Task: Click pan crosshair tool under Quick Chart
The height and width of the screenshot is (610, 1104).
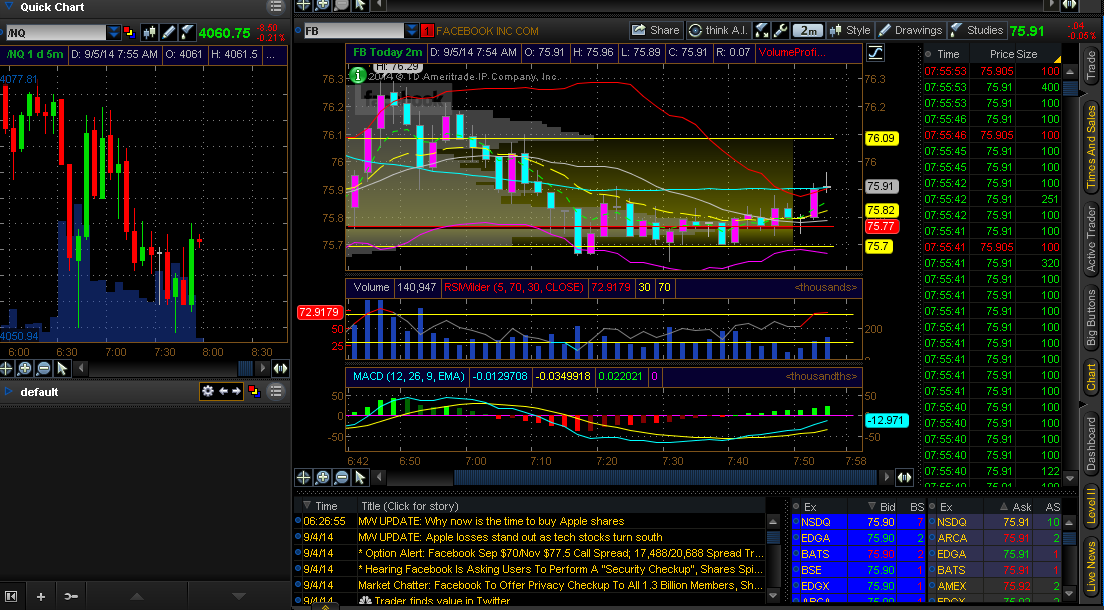Action: [6, 368]
